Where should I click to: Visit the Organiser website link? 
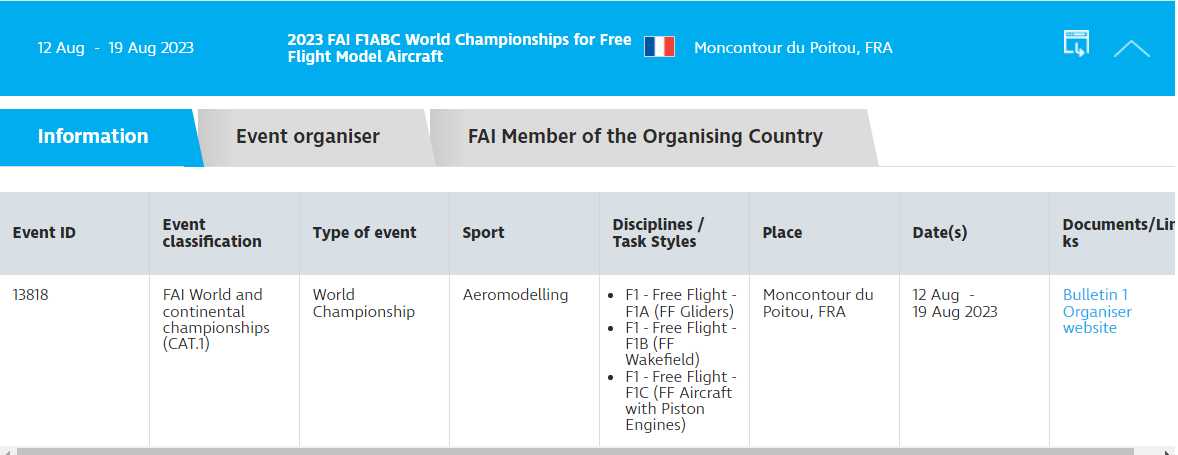[x=1097, y=320]
